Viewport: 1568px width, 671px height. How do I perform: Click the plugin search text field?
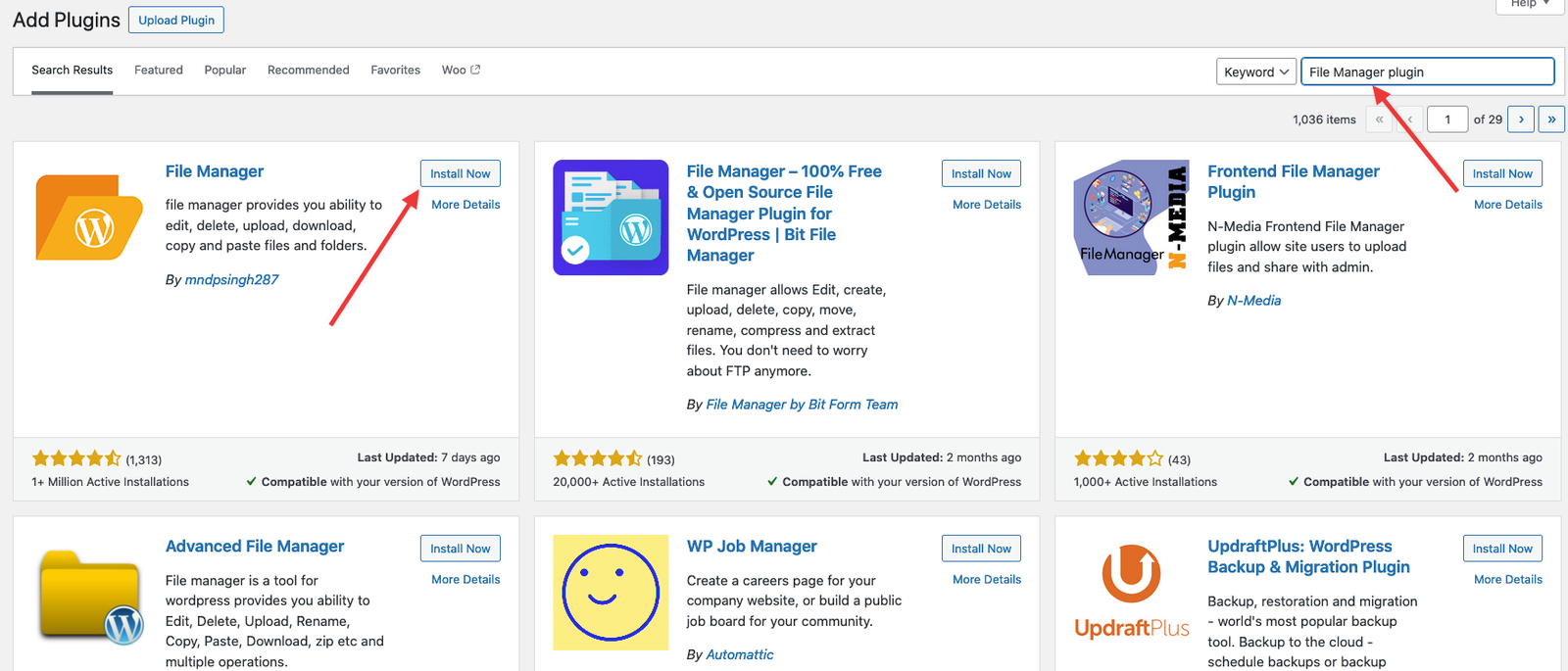(1427, 72)
